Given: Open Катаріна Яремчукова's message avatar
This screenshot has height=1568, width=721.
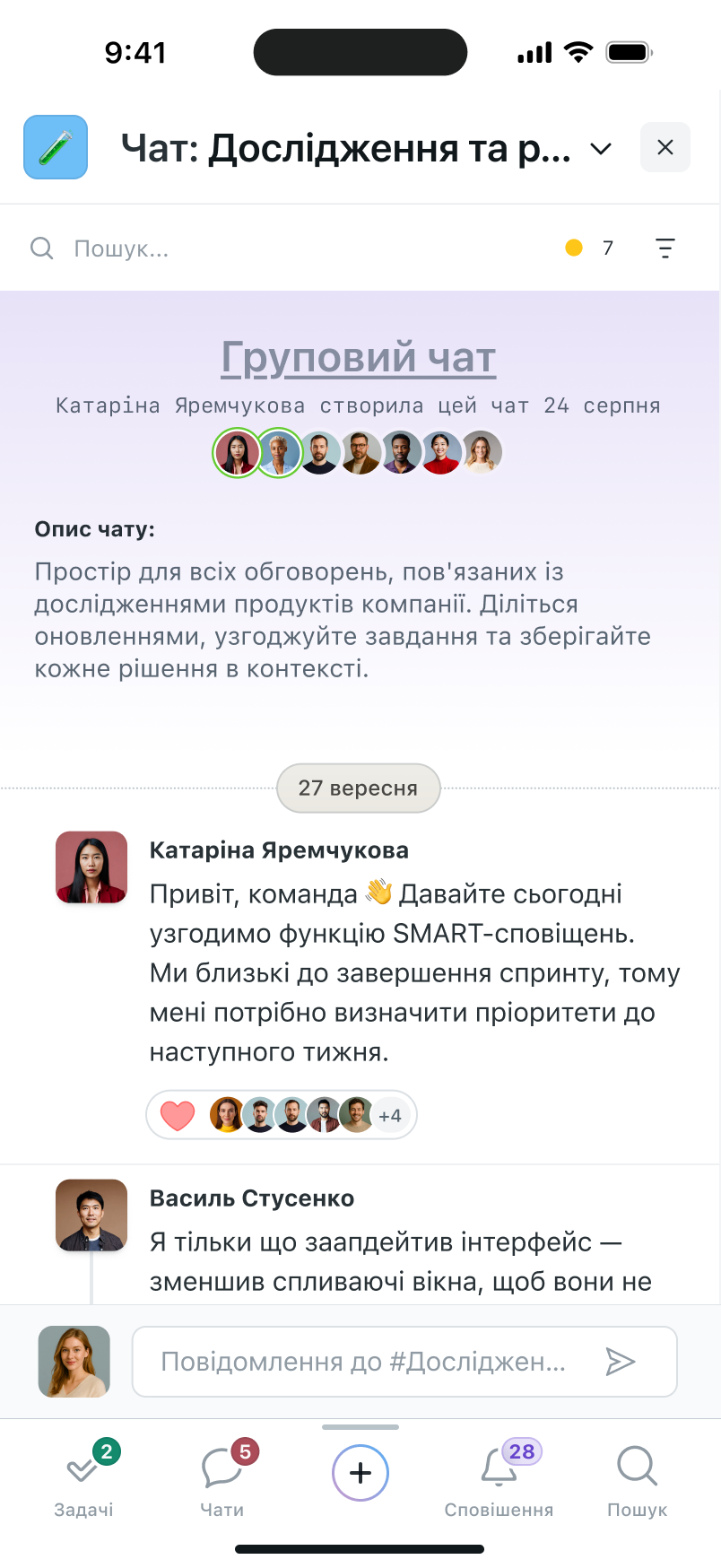Looking at the screenshot, I should pos(91,867).
